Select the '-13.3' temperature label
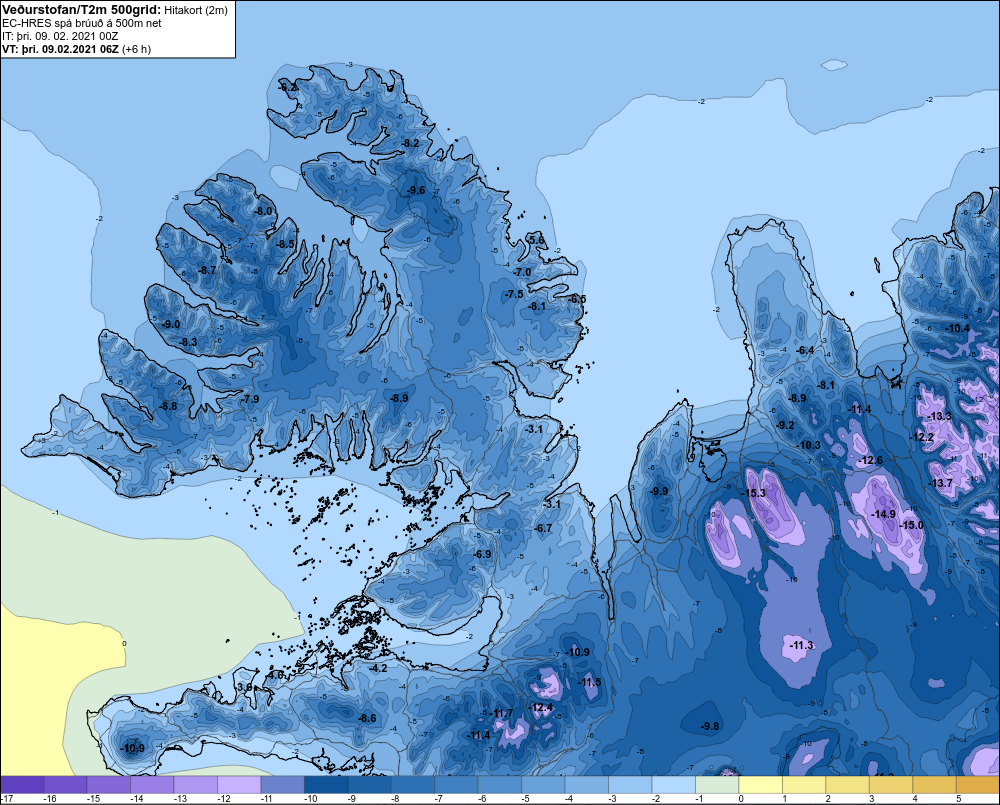This screenshot has height=805, width=1000. click(x=939, y=416)
